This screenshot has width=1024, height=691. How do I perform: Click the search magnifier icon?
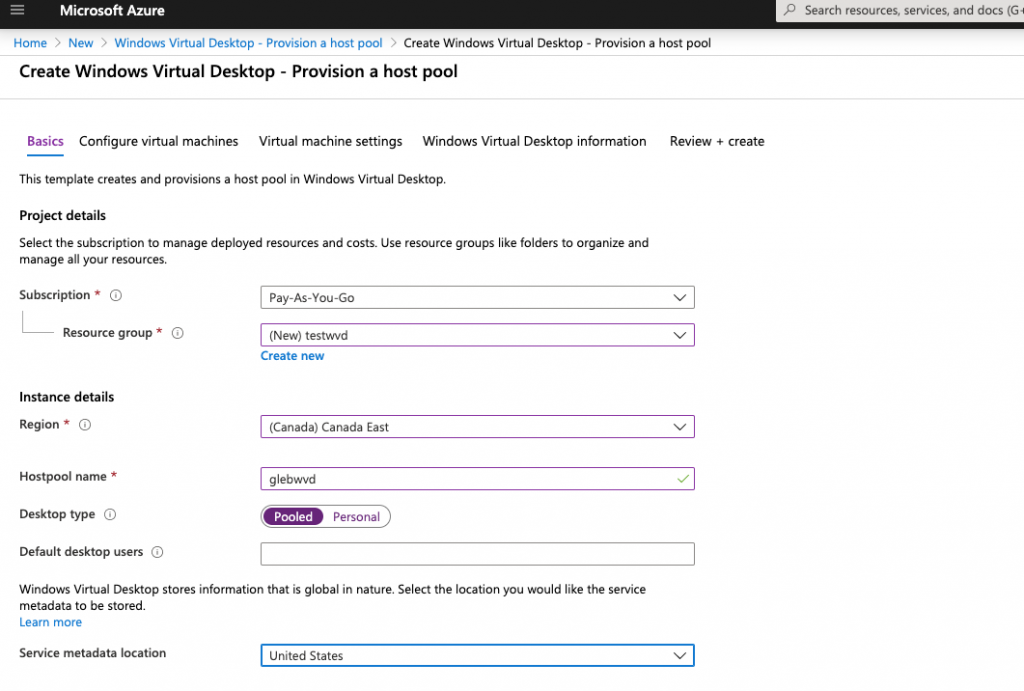(790, 11)
